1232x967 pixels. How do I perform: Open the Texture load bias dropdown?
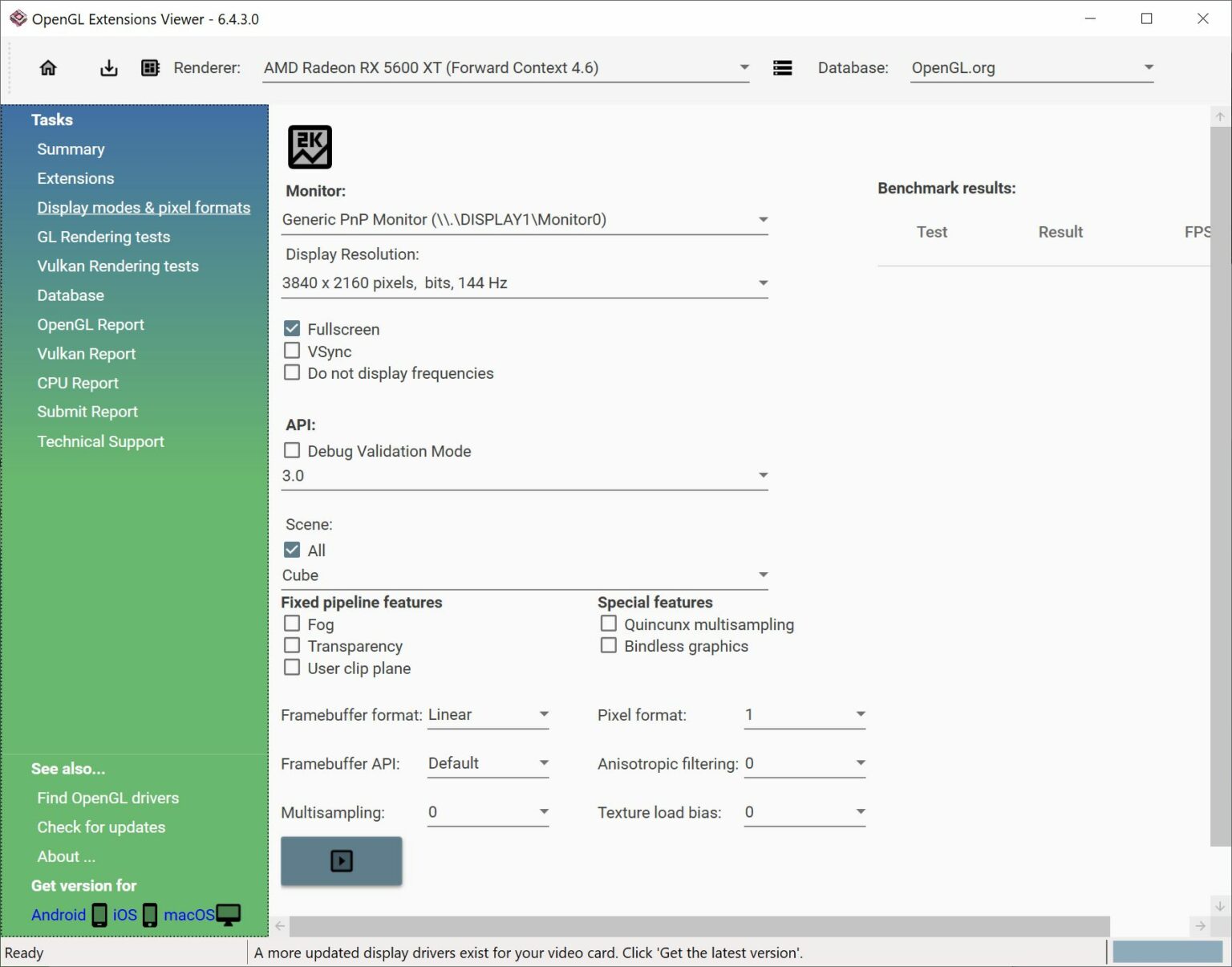click(804, 812)
